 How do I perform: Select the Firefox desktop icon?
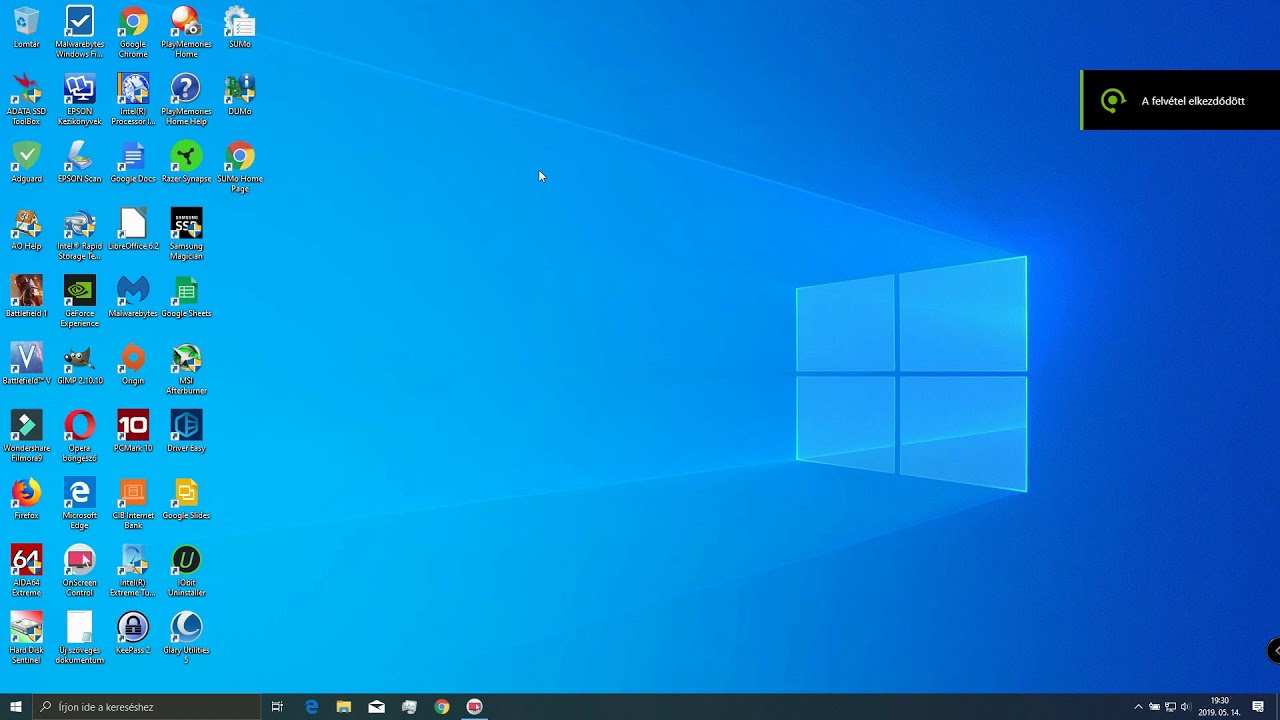(x=26, y=498)
